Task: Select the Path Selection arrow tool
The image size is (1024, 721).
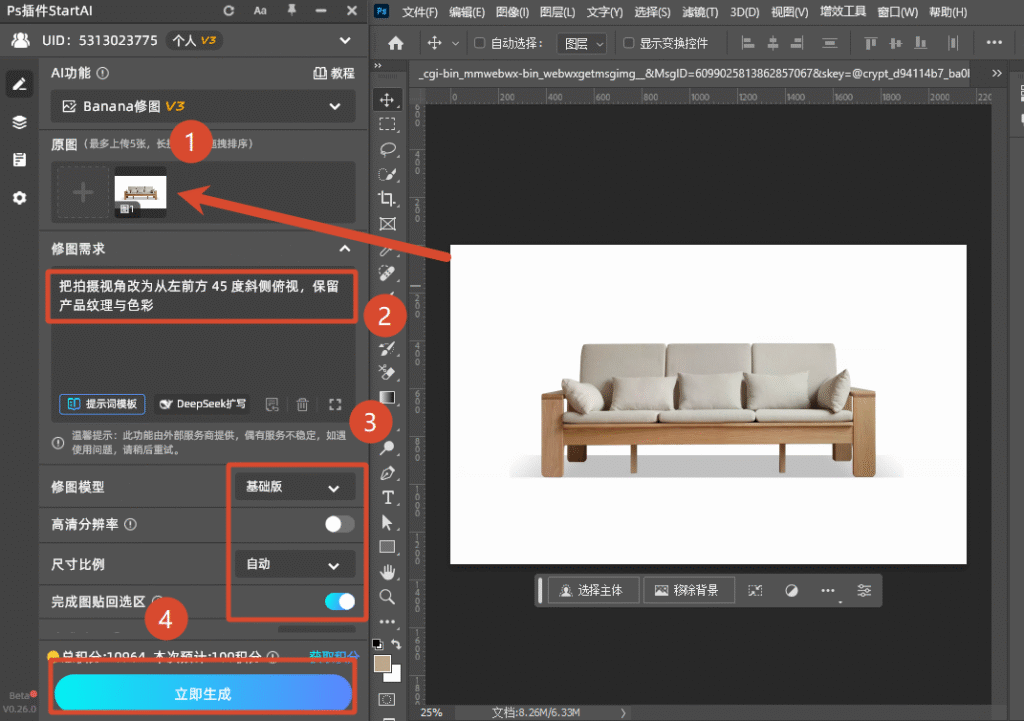Action: tap(387, 522)
